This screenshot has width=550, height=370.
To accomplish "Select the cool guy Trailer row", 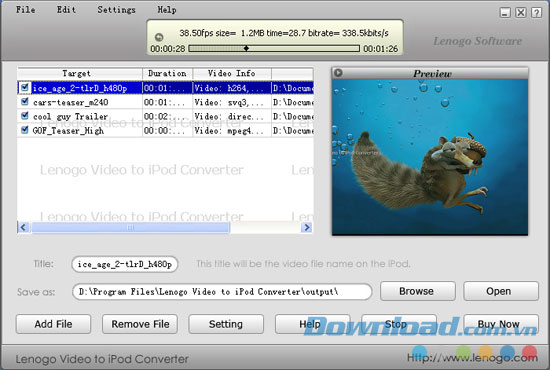I will 165,116.
